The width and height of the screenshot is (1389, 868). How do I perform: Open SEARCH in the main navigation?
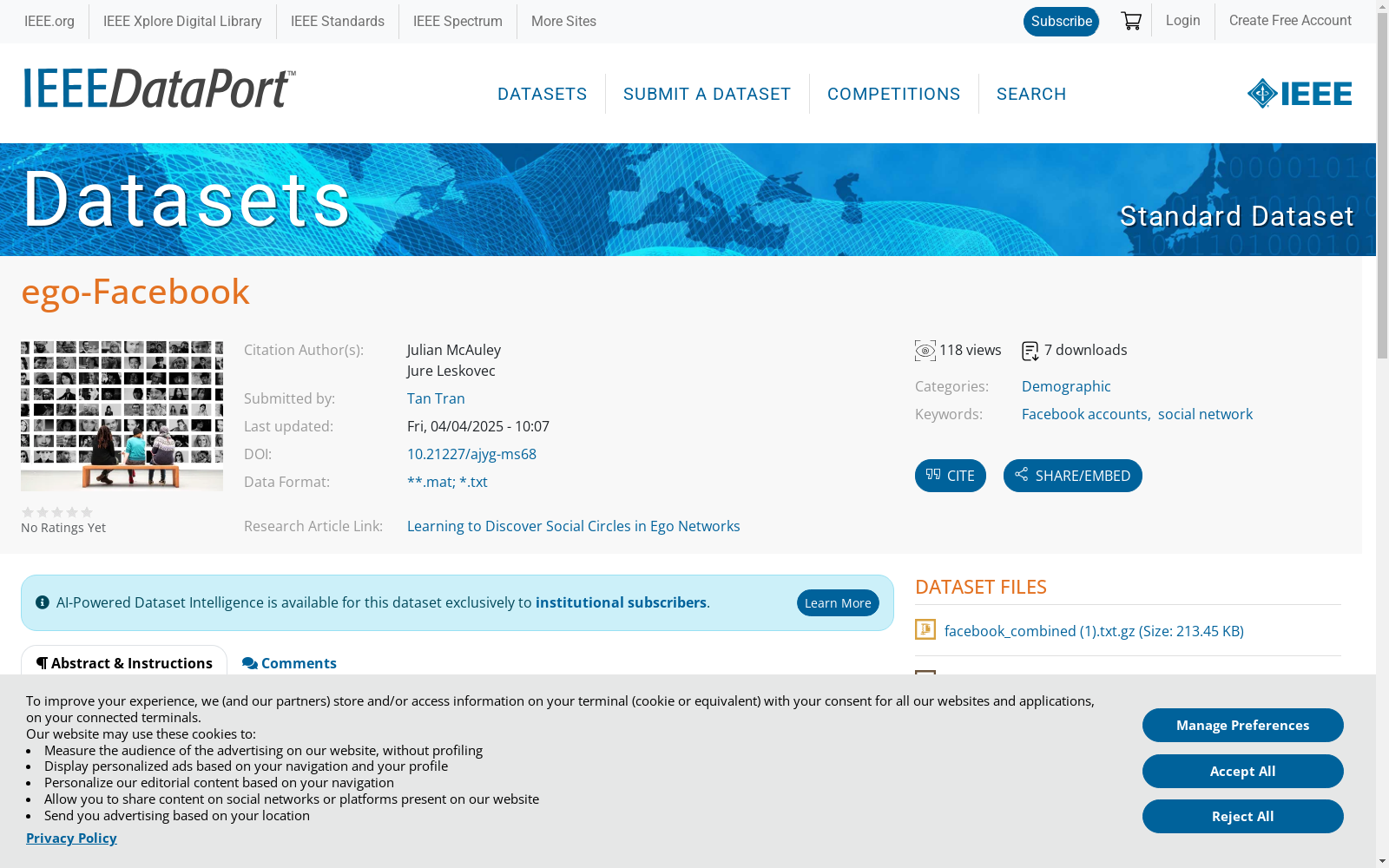[1031, 94]
